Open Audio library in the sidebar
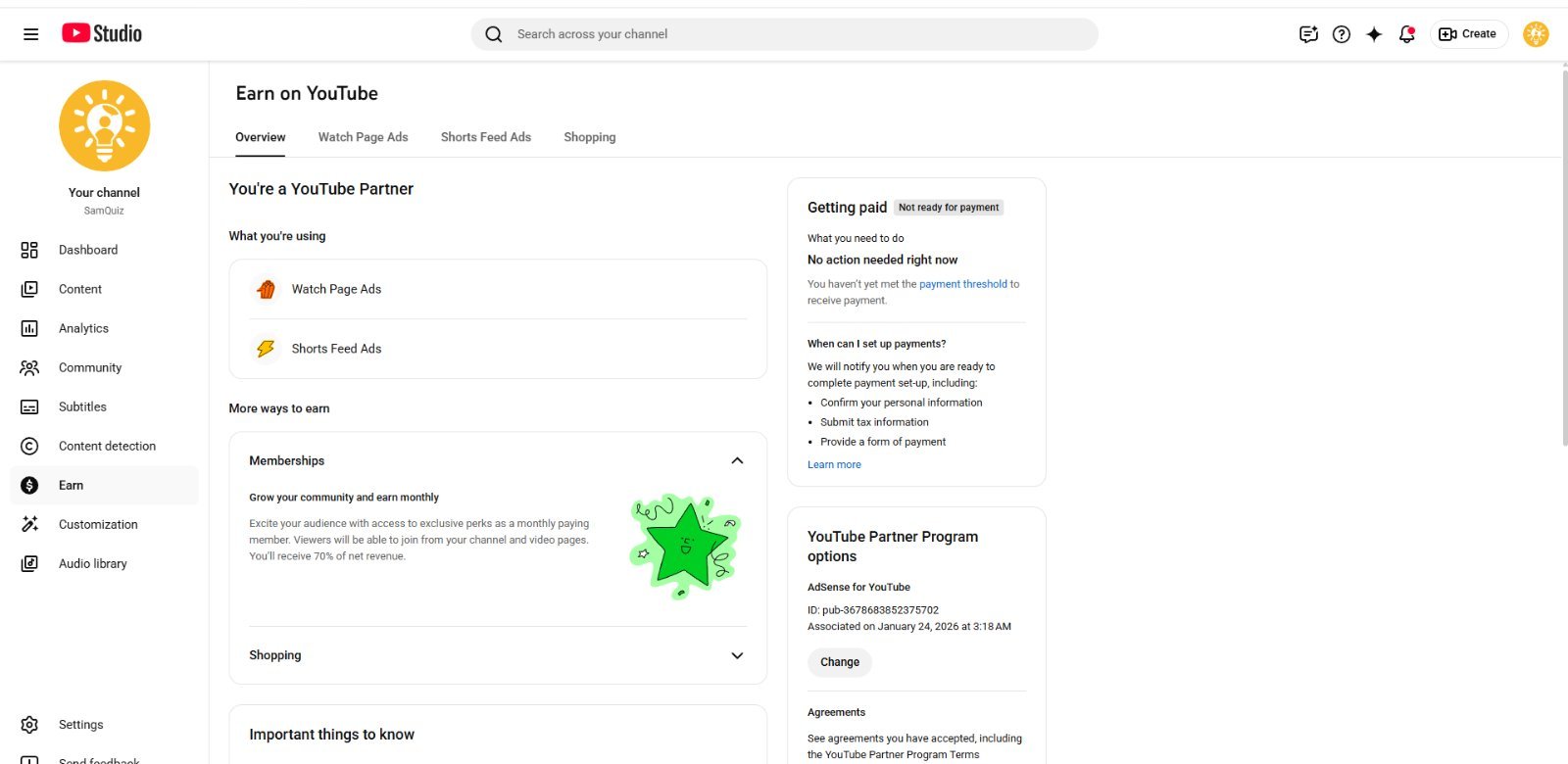The width and height of the screenshot is (1568, 764). 104,563
